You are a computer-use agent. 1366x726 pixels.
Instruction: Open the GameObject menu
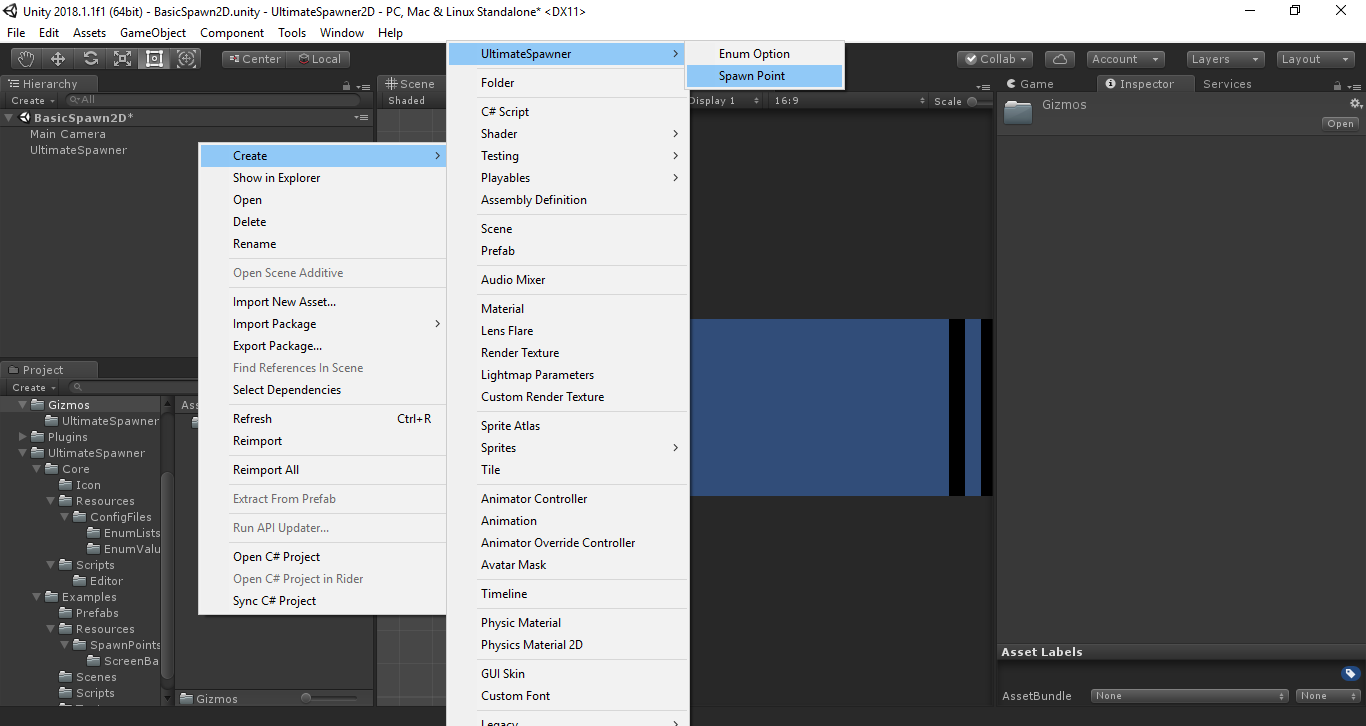(x=153, y=33)
